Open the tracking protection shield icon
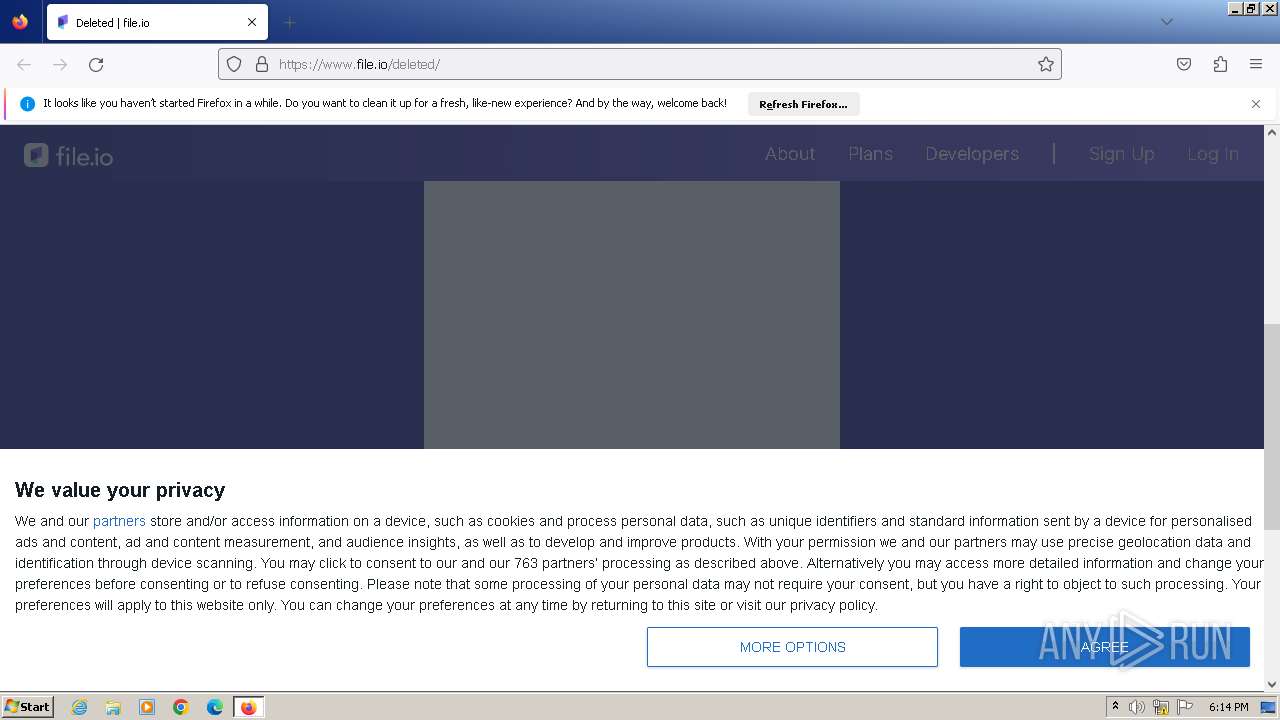Viewport: 1280px width, 720px height. 234,64
